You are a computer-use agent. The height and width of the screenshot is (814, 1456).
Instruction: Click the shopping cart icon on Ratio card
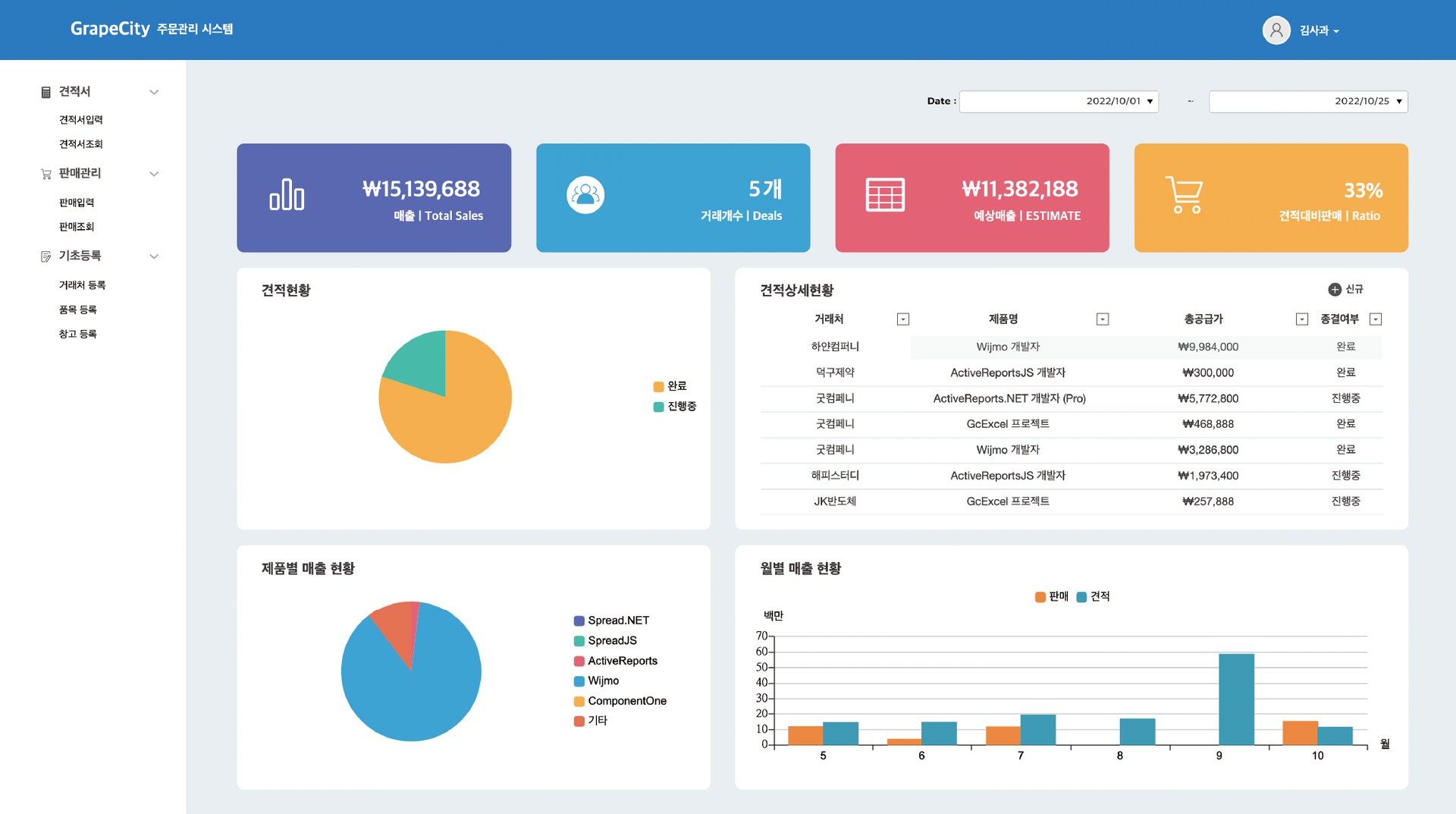click(1184, 195)
